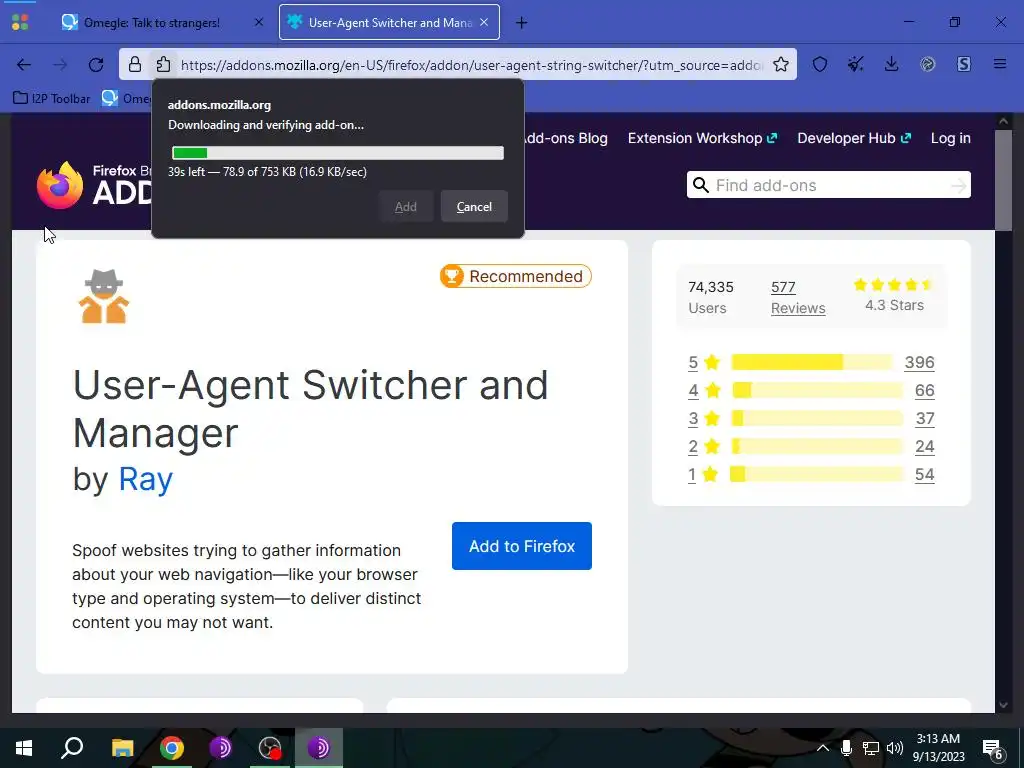Image resolution: width=1024 pixels, height=768 pixels.
Task: Click the 66 four-star review count
Action: click(924, 390)
